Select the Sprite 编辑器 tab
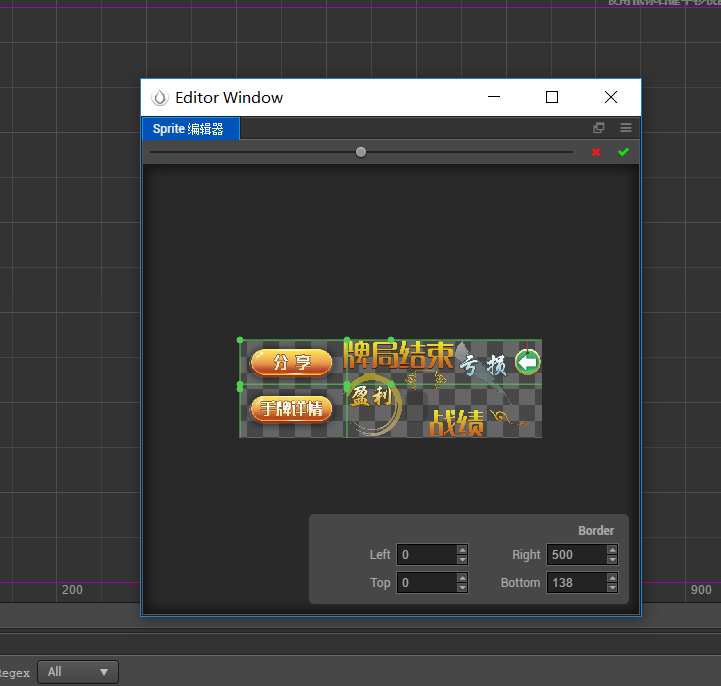 (x=190, y=129)
